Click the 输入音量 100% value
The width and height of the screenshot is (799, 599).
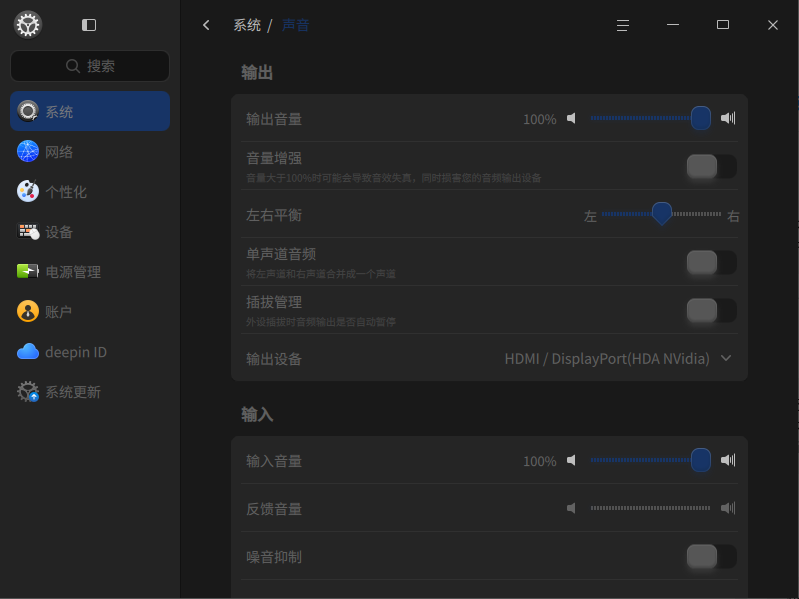[x=540, y=461]
